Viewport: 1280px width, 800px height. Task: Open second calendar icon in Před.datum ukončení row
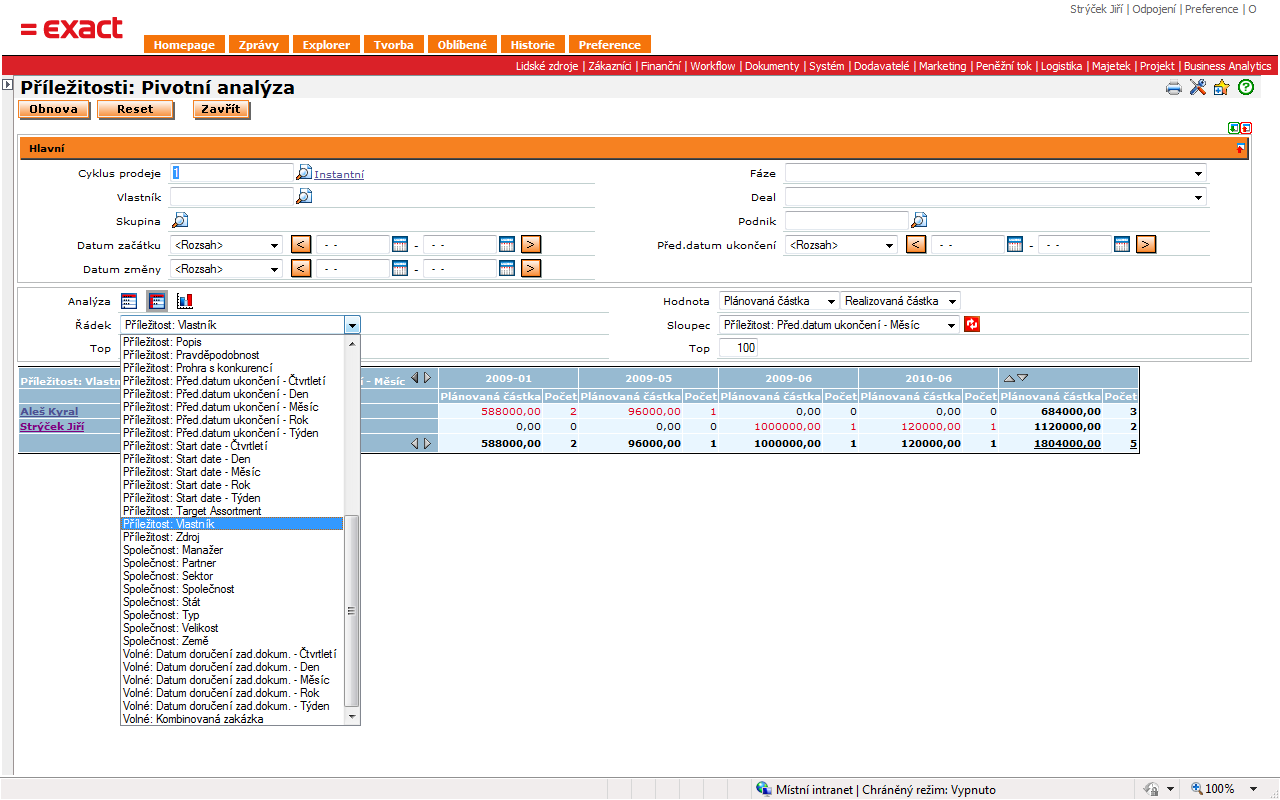coord(1122,244)
